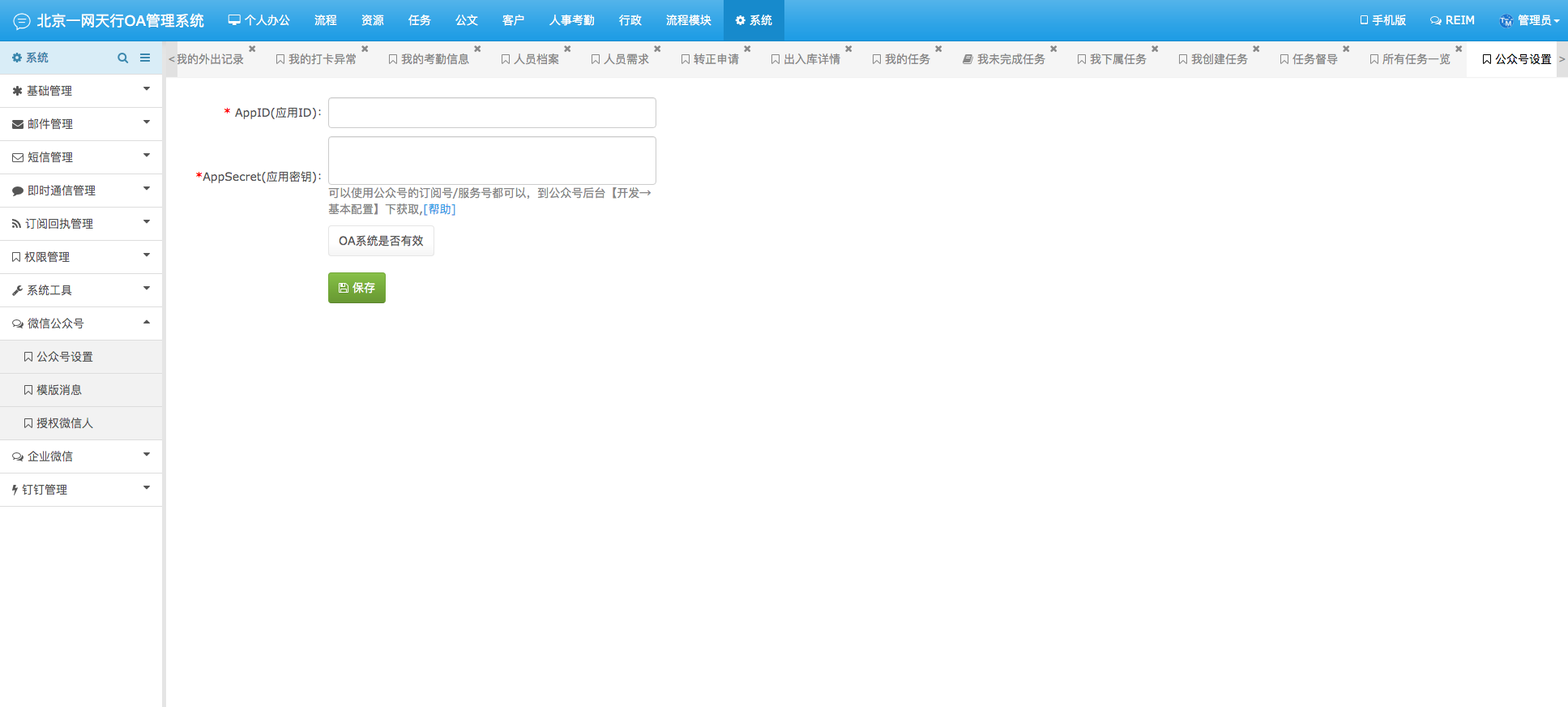Screen dimensions: 1568x707
Task: Toggle the OA系统是否有效 option
Action: (x=381, y=241)
